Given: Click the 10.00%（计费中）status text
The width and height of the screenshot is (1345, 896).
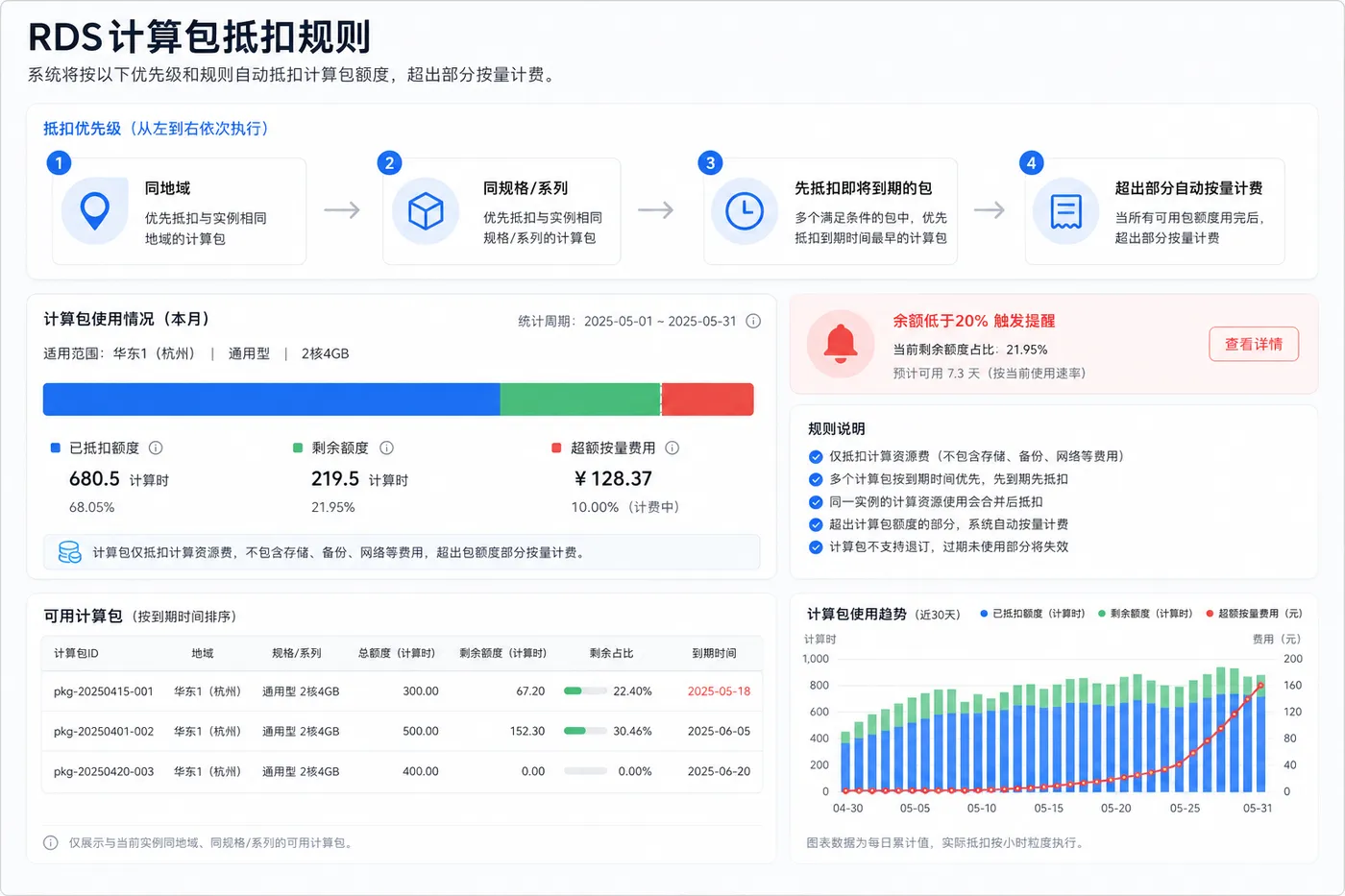Looking at the screenshot, I should tap(625, 507).
